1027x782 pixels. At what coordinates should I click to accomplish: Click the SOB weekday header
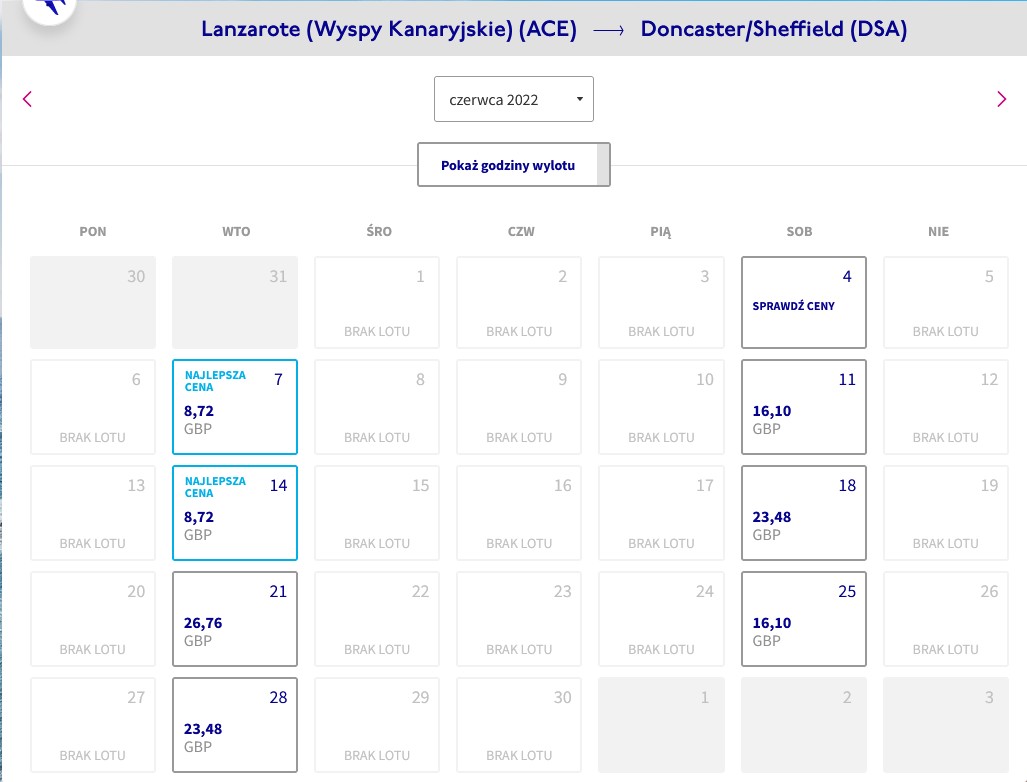[x=799, y=231]
